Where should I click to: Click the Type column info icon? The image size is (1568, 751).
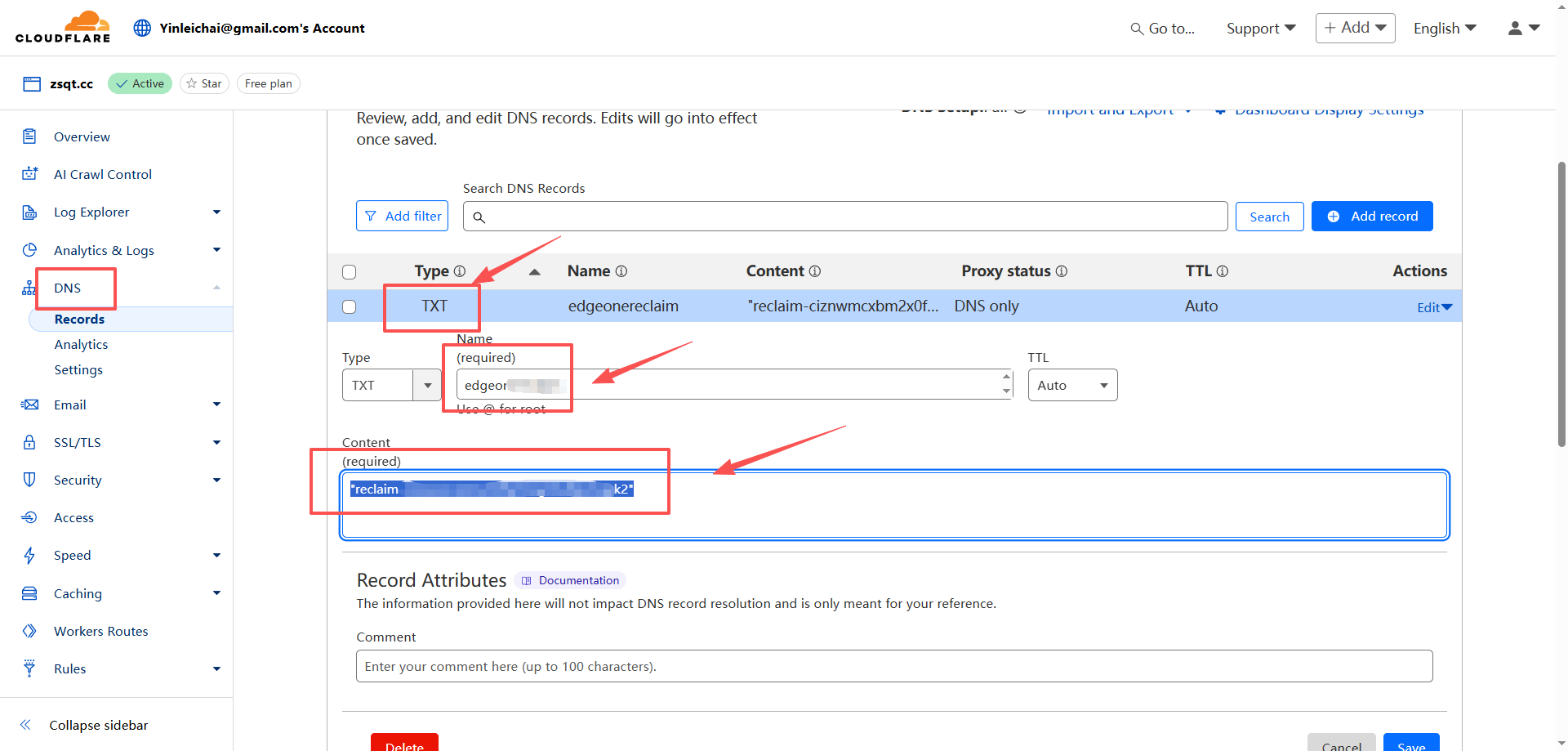460,271
